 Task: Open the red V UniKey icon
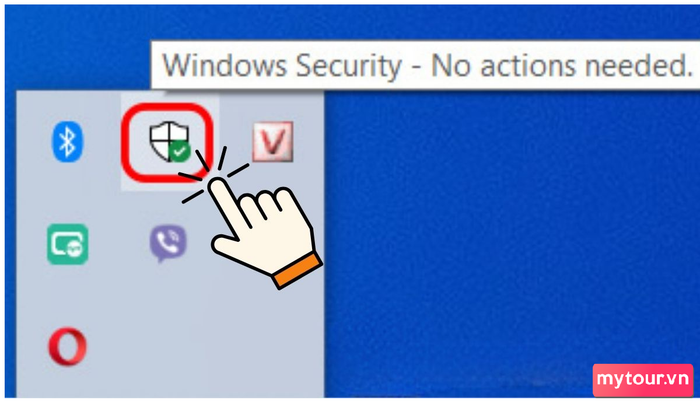[273, 141]
